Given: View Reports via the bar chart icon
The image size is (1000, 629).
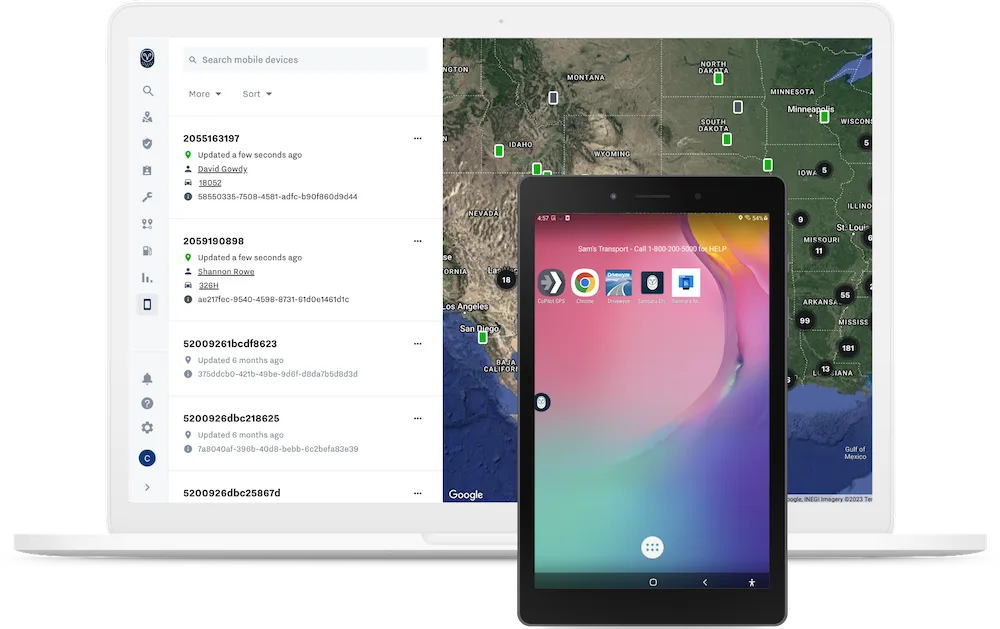Looking at the screenshot, I should click(x=147, y=277).
